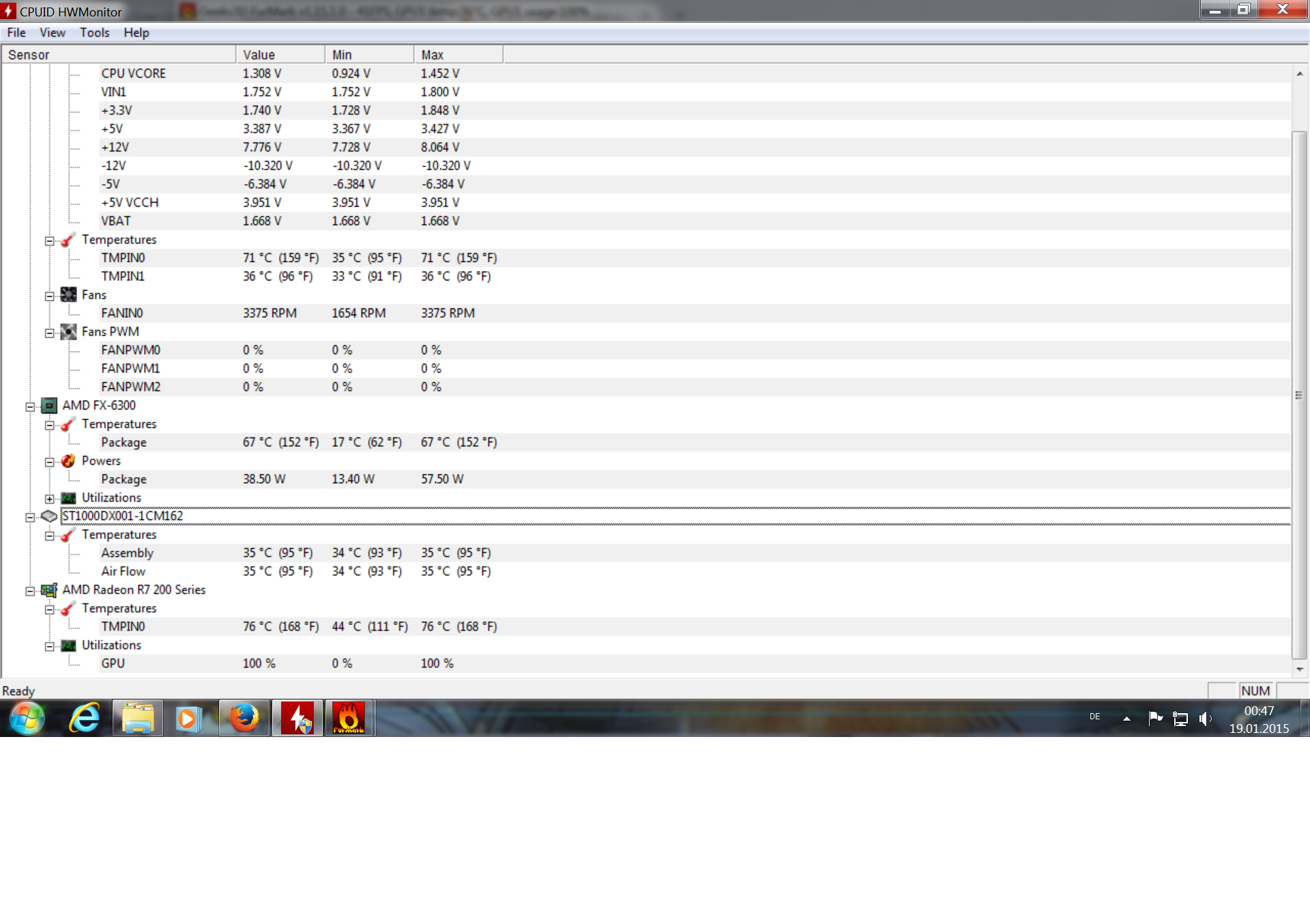
Task: Open Firefox from the taskbar
Action: (x=244, y=718)
